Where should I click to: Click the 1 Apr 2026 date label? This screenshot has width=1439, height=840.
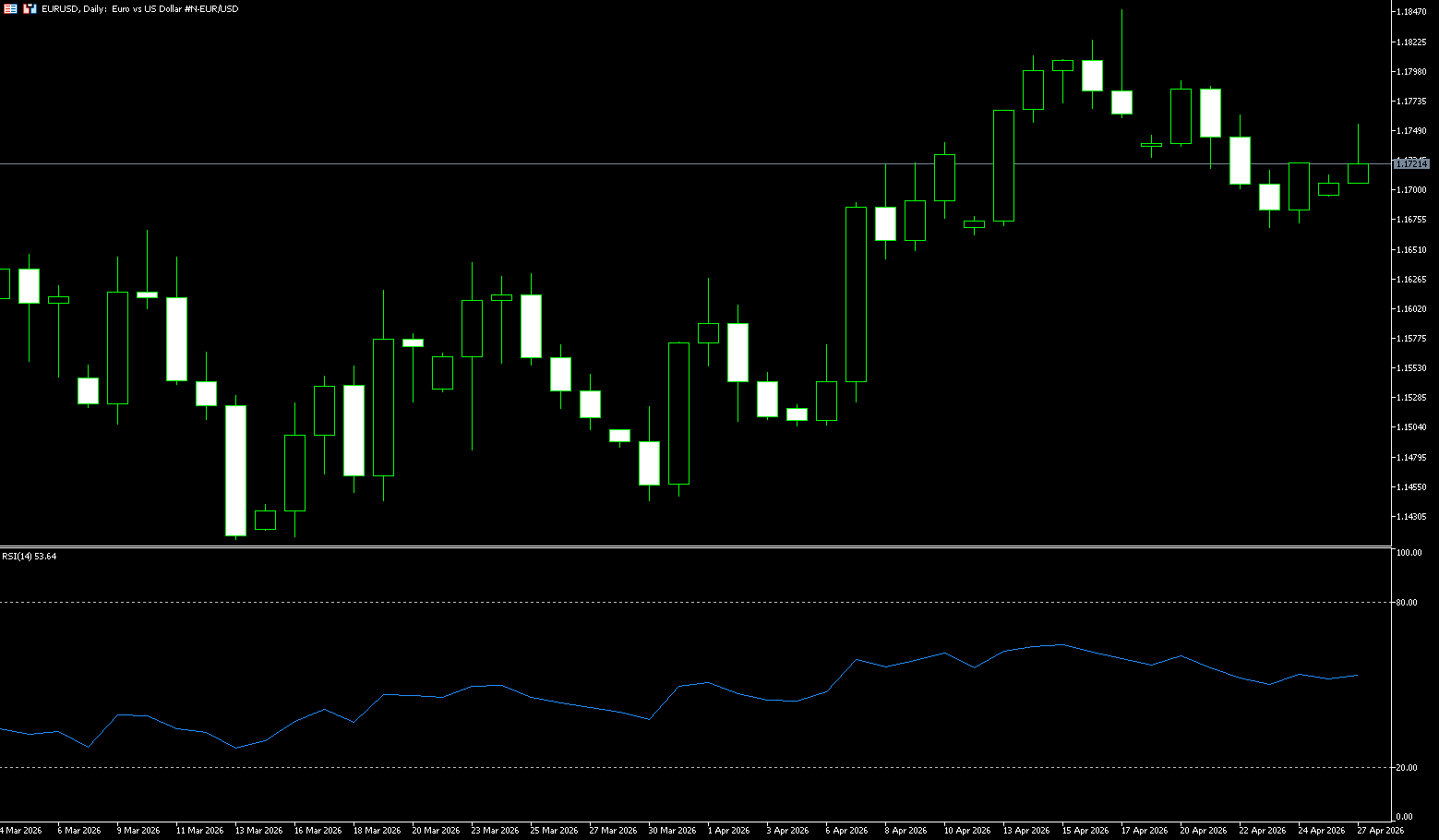coord(729,831)
